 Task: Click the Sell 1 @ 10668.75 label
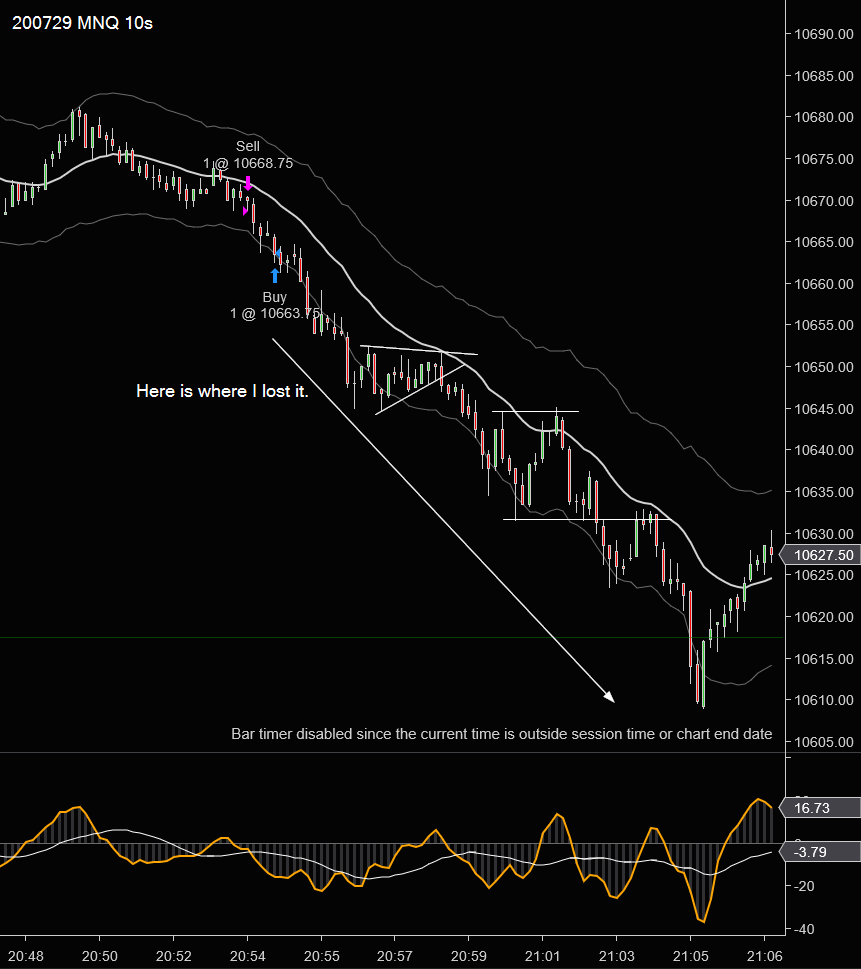[x=248, y=154]
